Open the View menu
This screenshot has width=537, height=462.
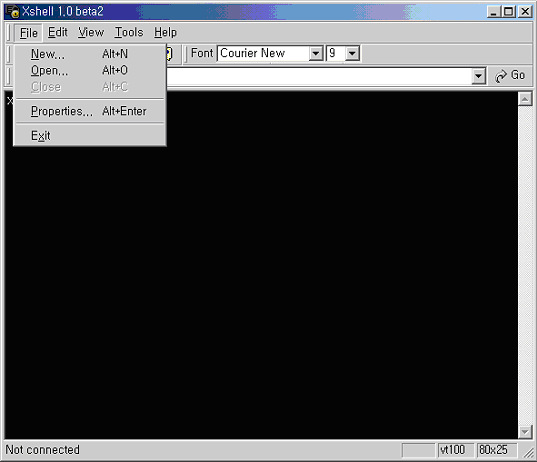[91, 33]
